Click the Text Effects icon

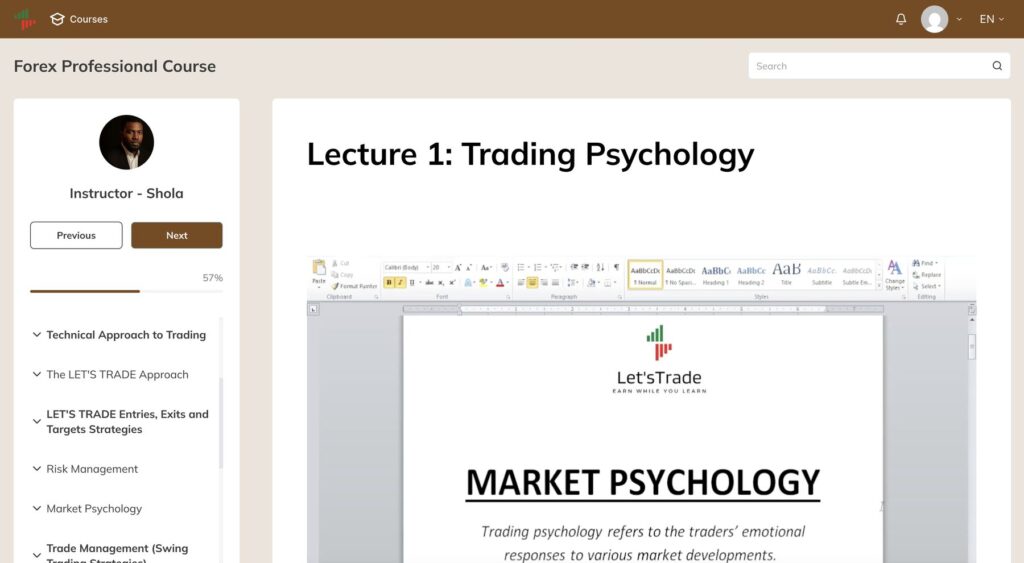point(469,283)
